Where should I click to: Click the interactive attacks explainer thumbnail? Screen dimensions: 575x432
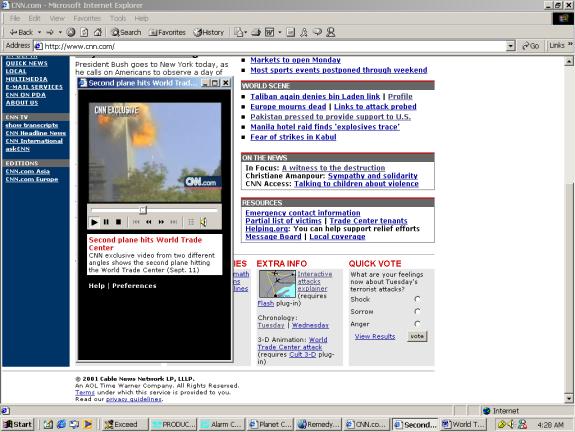tap(277, 284)
